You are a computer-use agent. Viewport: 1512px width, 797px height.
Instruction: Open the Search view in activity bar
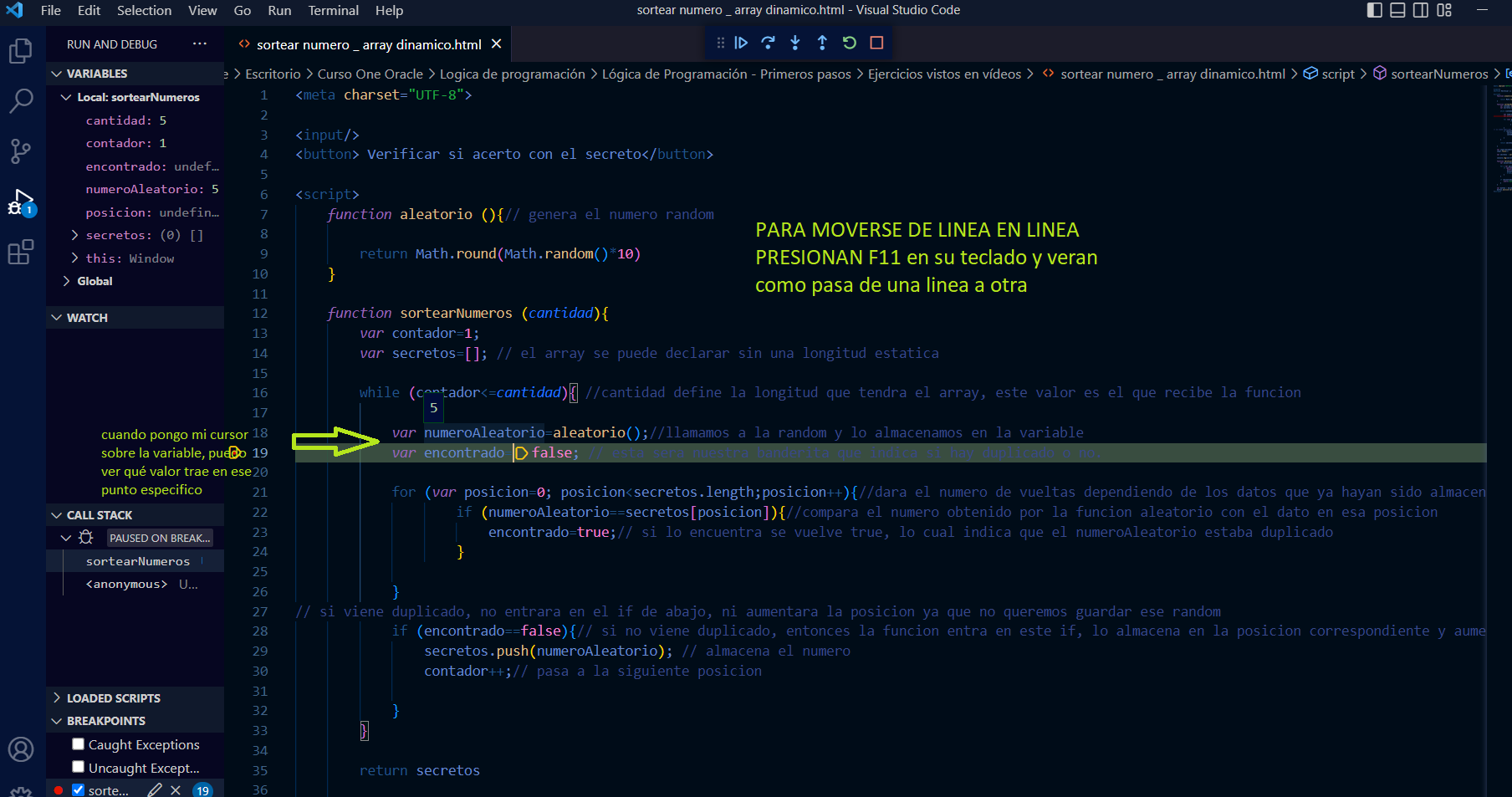tap(20, 101)
